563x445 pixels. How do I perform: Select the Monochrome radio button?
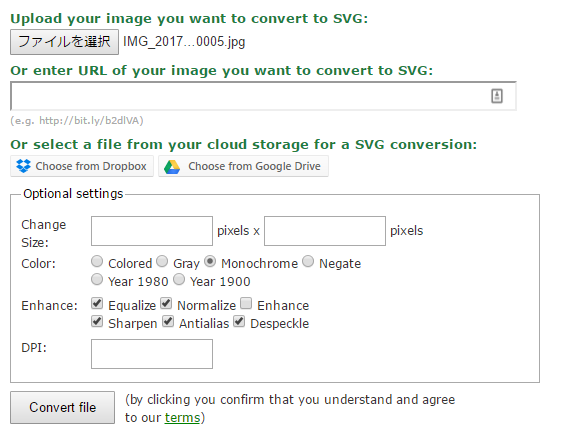[x=210, y=261]
